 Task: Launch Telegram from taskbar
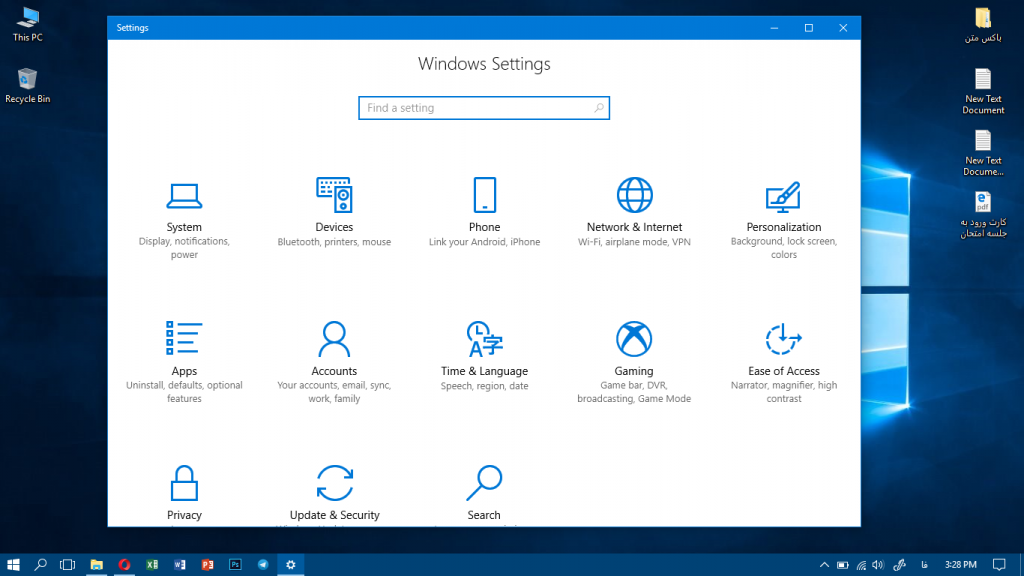point(263,564)
